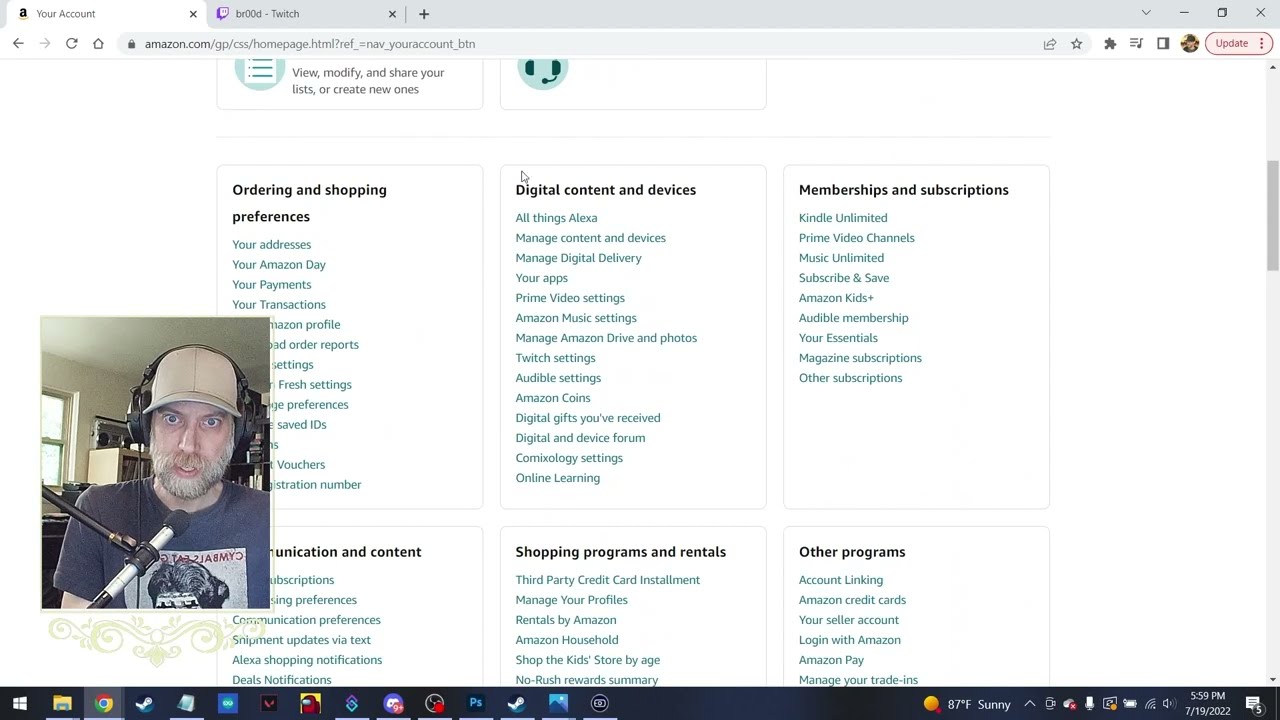Toggle the Chrome side panel
The image size is (1280, 720).
click(x=1163, y=44)
